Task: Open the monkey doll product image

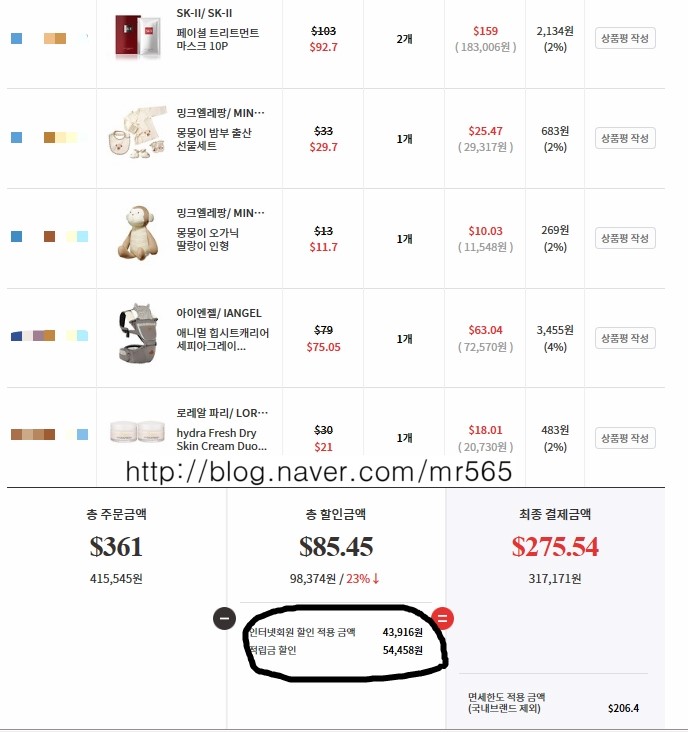Action: click(138, 232)
